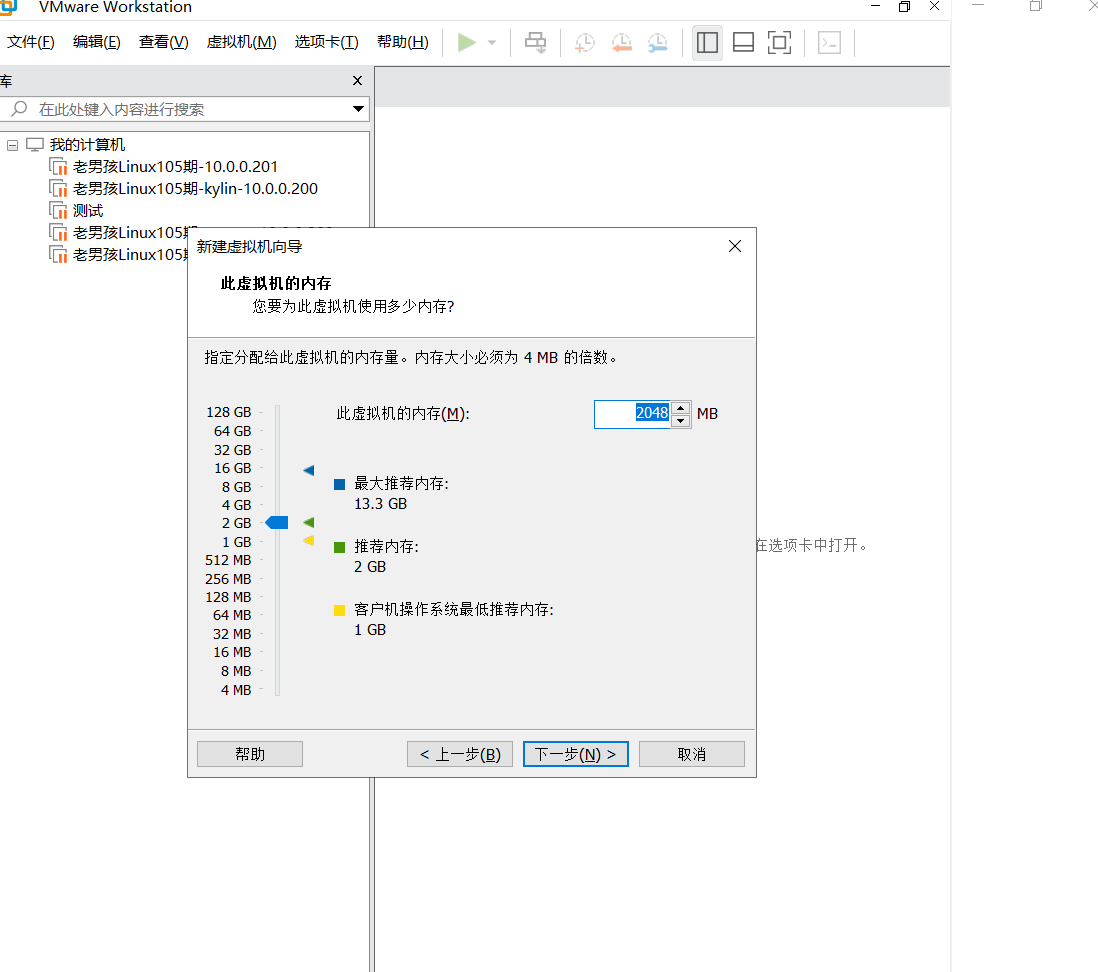Click the green Power On play icon
Image resolution: width=1098 pixels, height=972 pixels.
tap(467, 43)
